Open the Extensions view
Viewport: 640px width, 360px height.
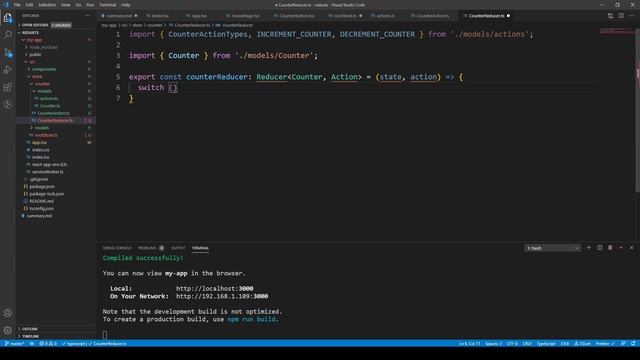coord(8,87)
